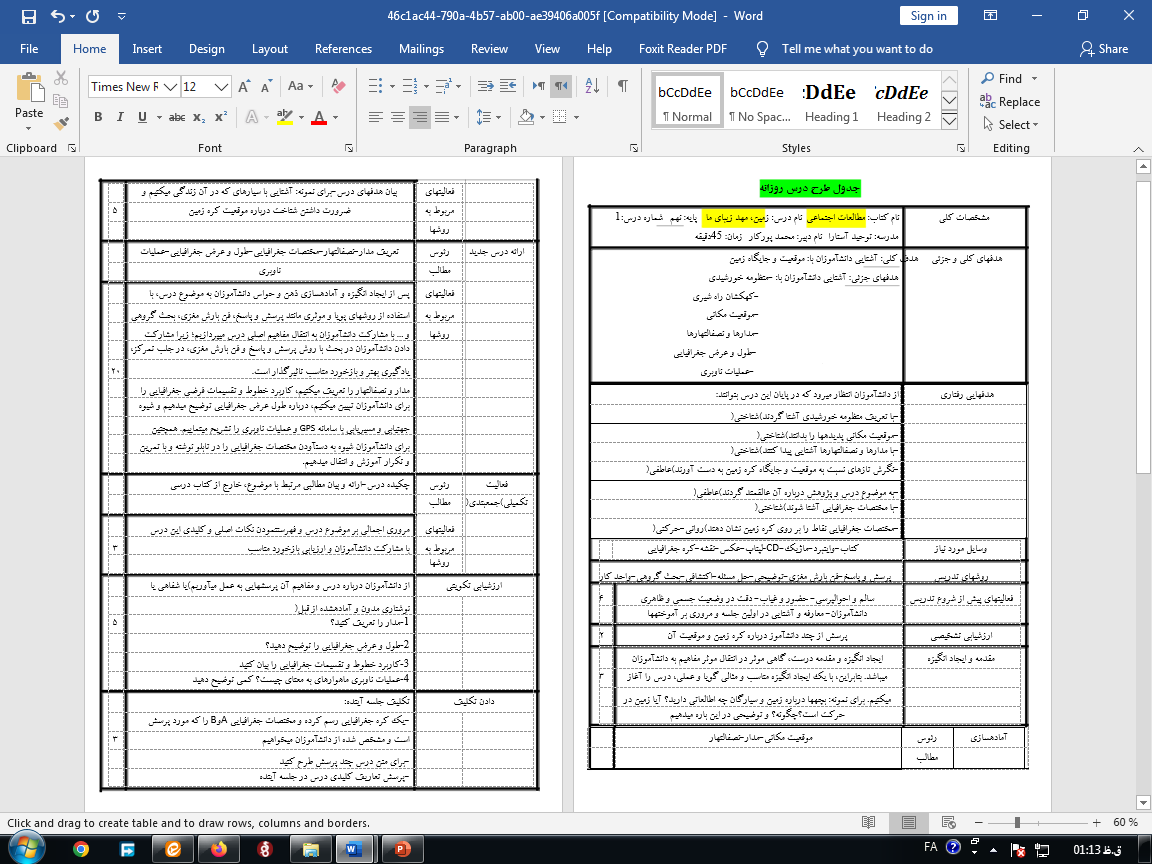Apply subscript formatting
This screenshot has width=1152, height=864.
coord(199,117)
